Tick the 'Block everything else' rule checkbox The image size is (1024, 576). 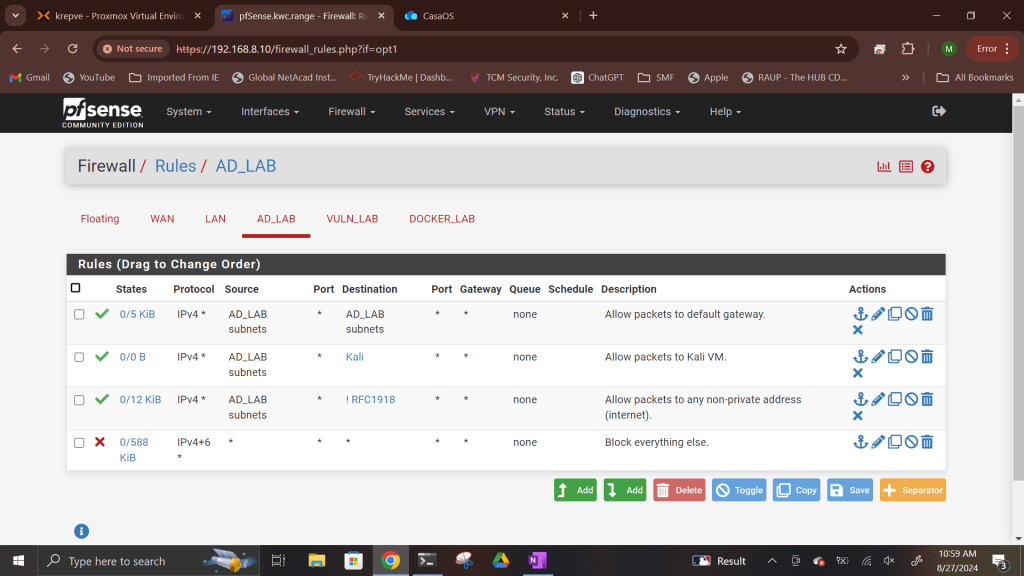click(x=79, y=442)
